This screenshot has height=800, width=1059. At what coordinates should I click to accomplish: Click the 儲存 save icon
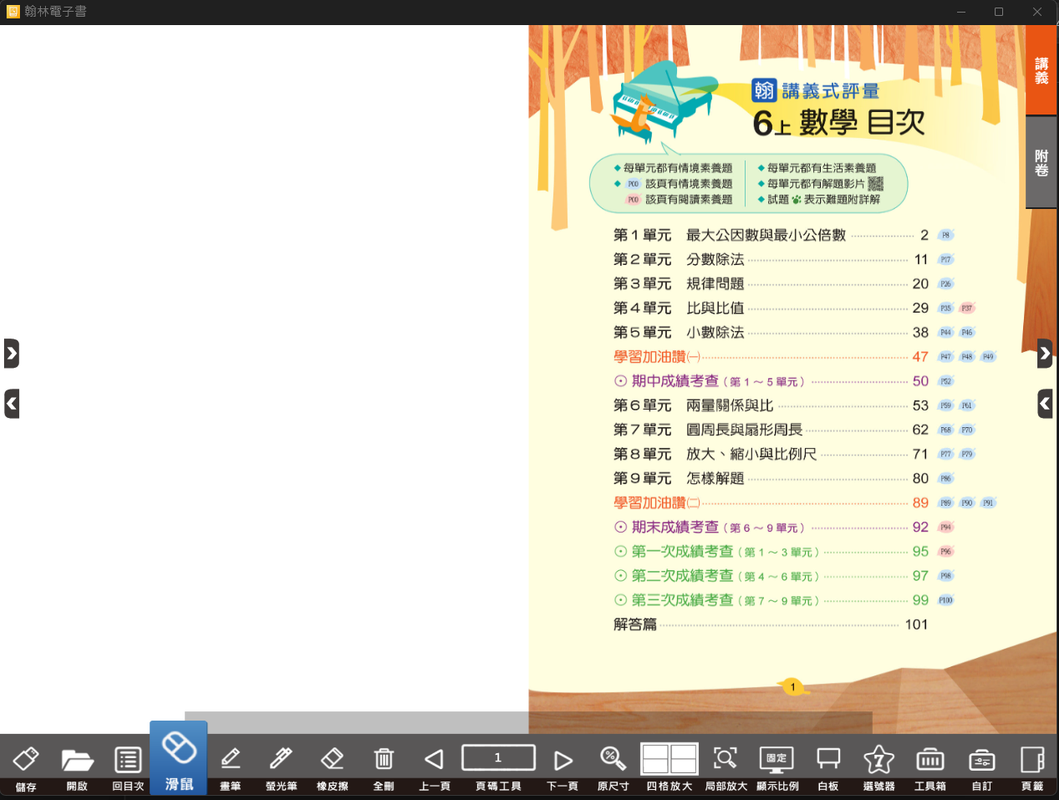click(26, 759)
